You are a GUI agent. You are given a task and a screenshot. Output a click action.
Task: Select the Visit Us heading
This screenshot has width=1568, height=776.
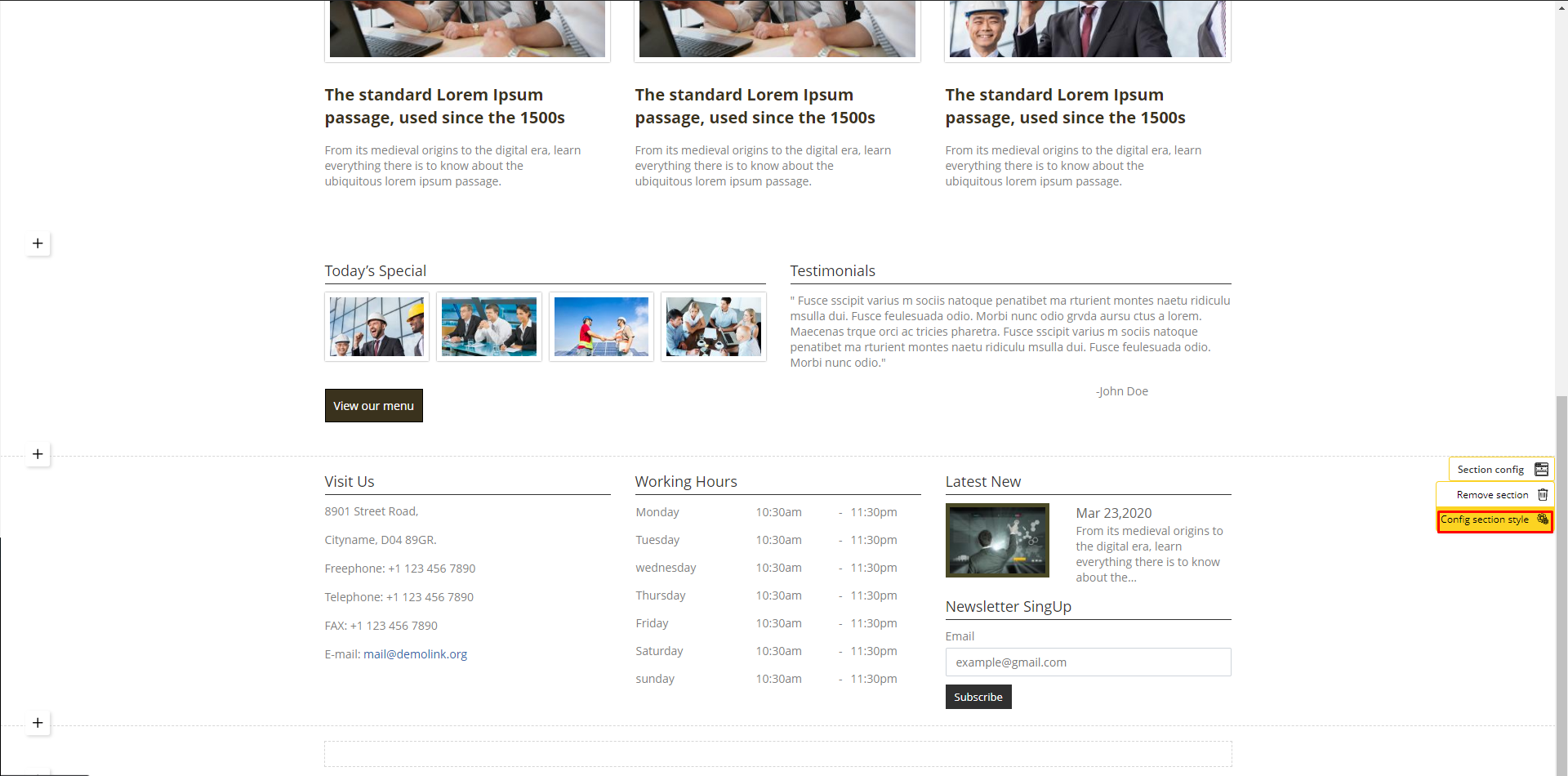[x=349, y=482]
